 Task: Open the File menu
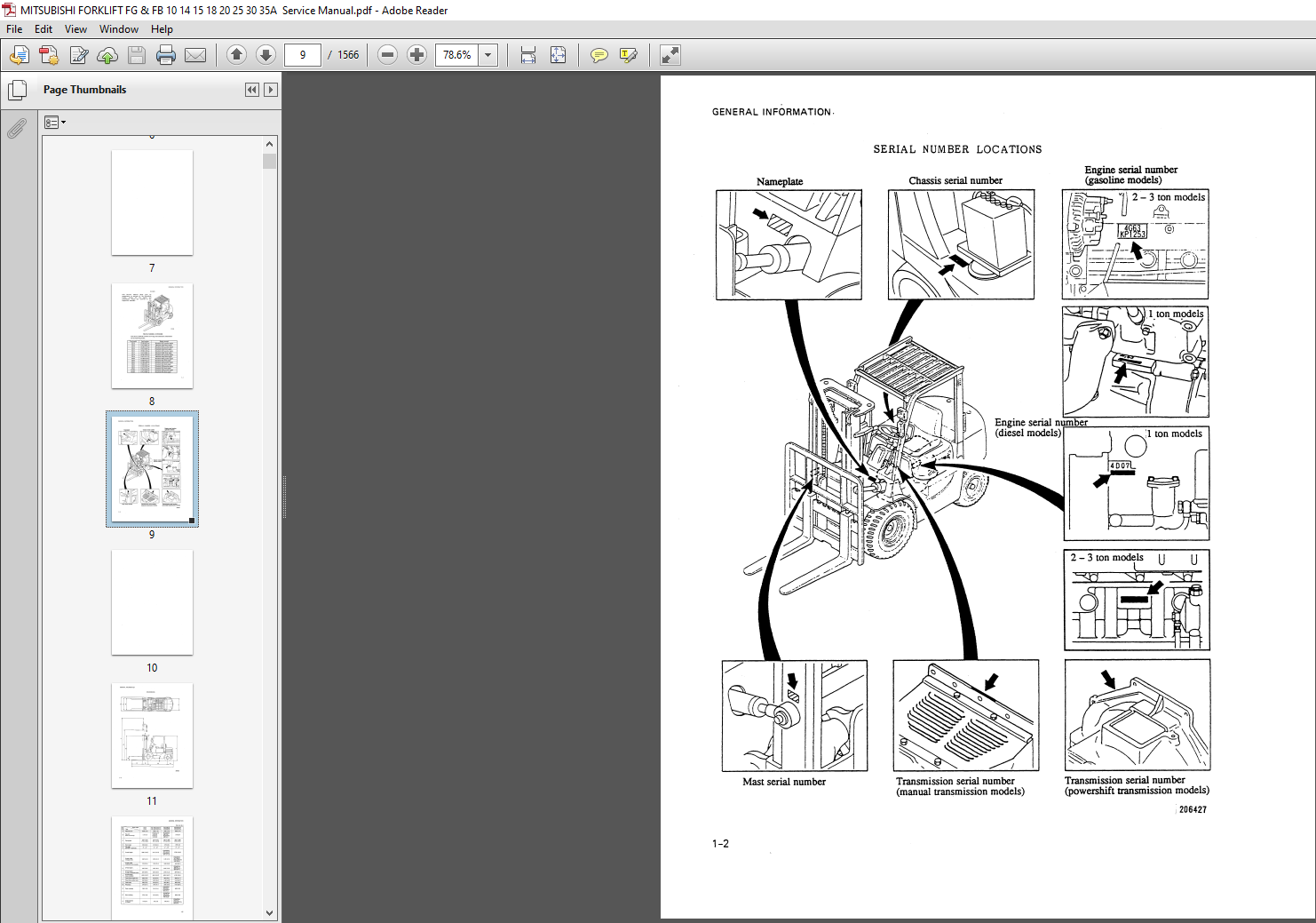(x=14, y=29)
